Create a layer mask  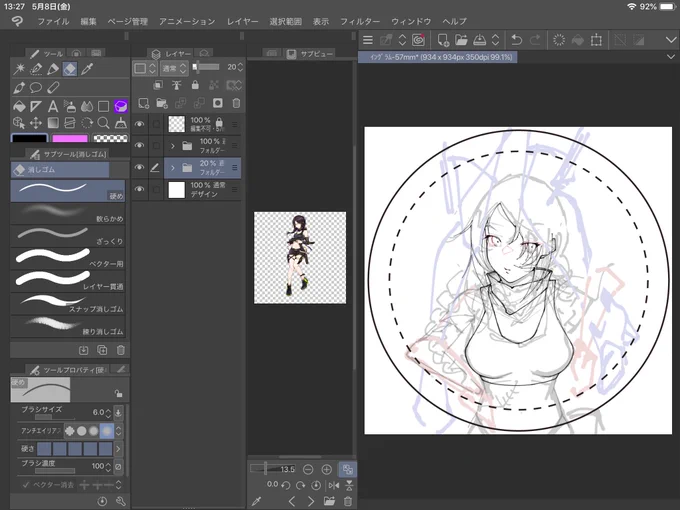coord(218,103)
